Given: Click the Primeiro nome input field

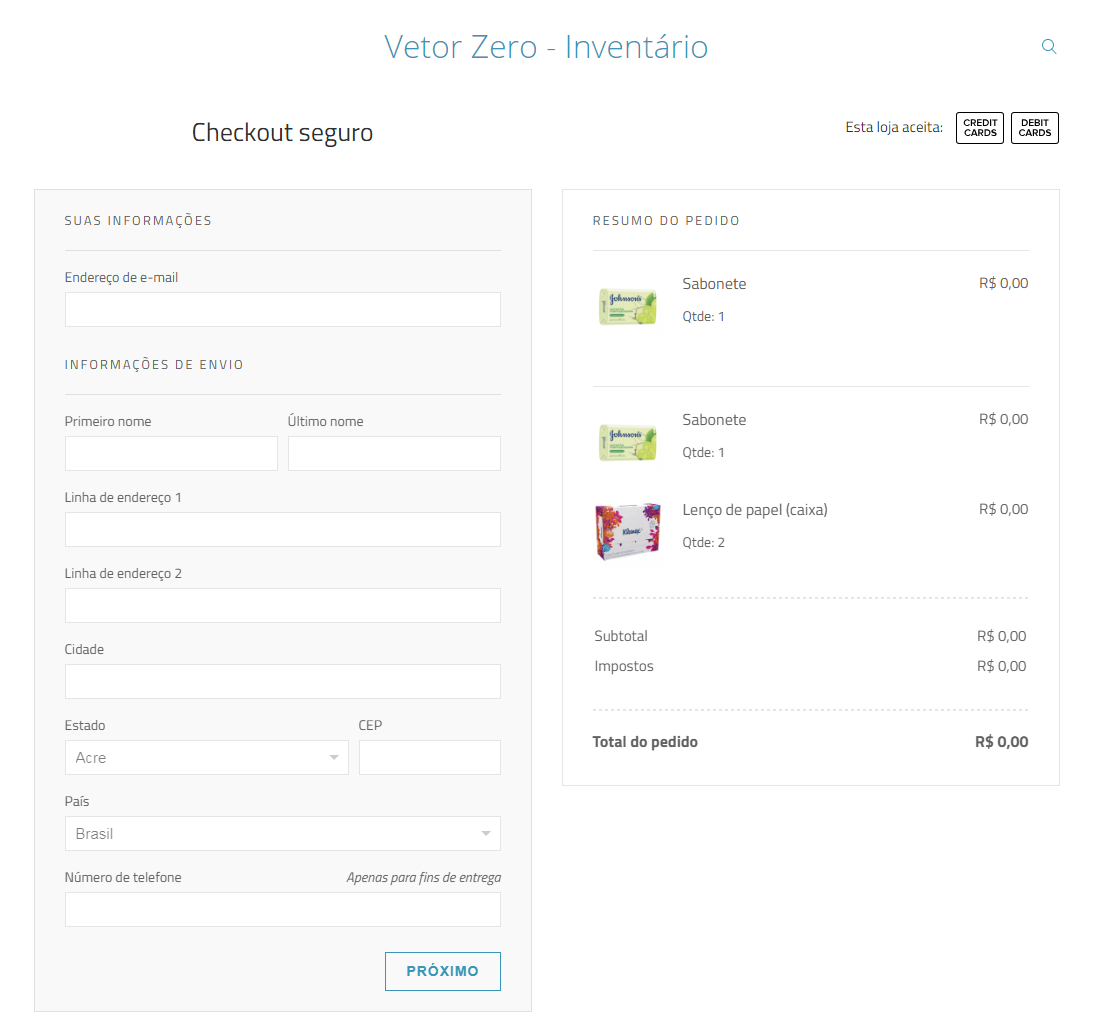Looking at the screenshot, I should [x=171, y=454].
